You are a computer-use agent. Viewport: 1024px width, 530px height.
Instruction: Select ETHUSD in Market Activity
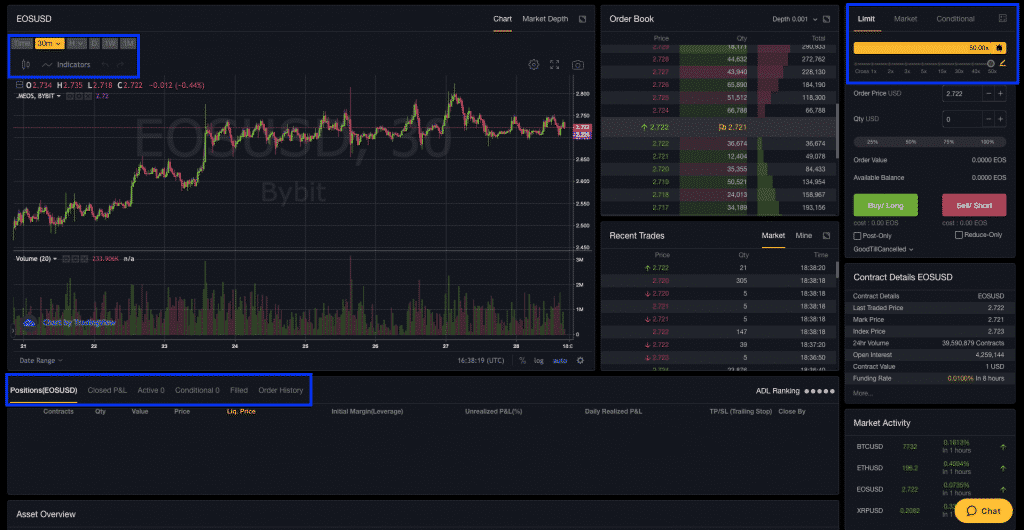coord(870,468)
